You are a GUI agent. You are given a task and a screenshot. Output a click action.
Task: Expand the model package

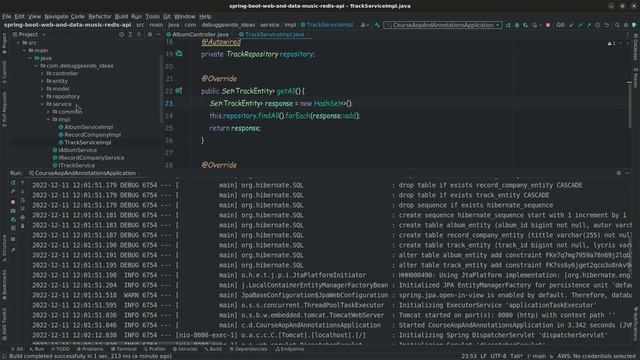pyautogui.click(x=42, y=89)
